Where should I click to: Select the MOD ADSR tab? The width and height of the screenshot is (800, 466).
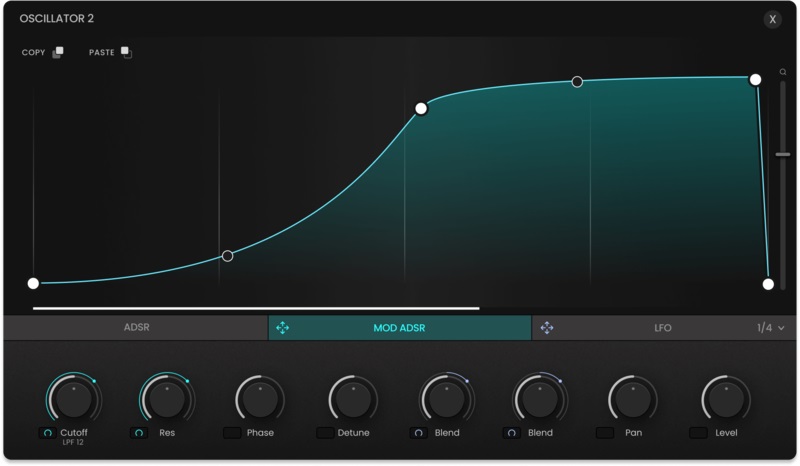click(x=400, y=328)
